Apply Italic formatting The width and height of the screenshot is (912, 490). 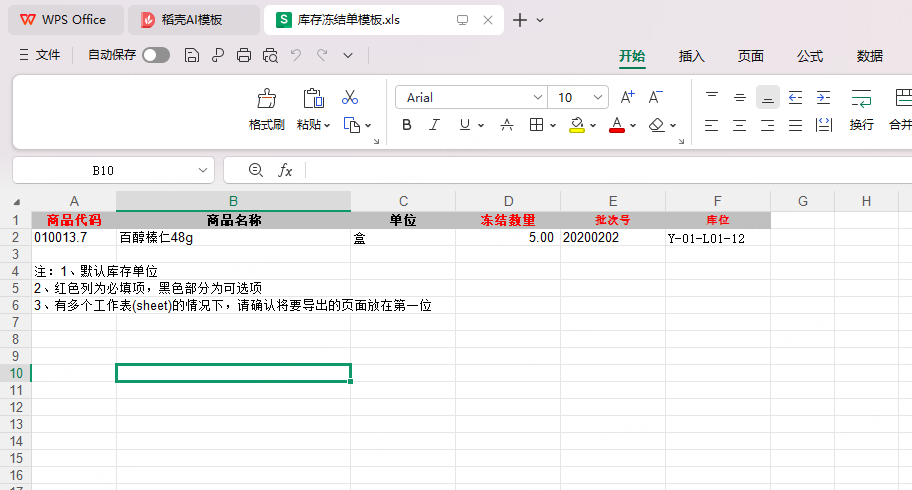click(x=434, y=125)
